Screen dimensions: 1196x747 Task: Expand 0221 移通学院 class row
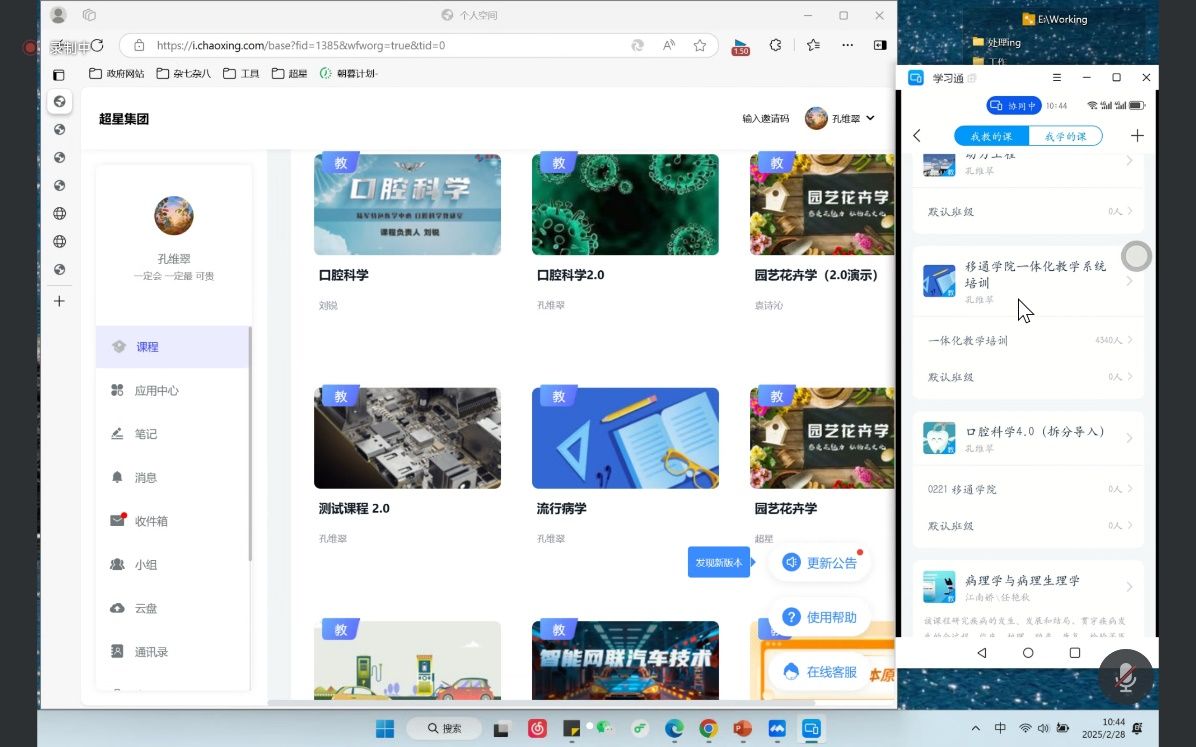click(1028, 489)
